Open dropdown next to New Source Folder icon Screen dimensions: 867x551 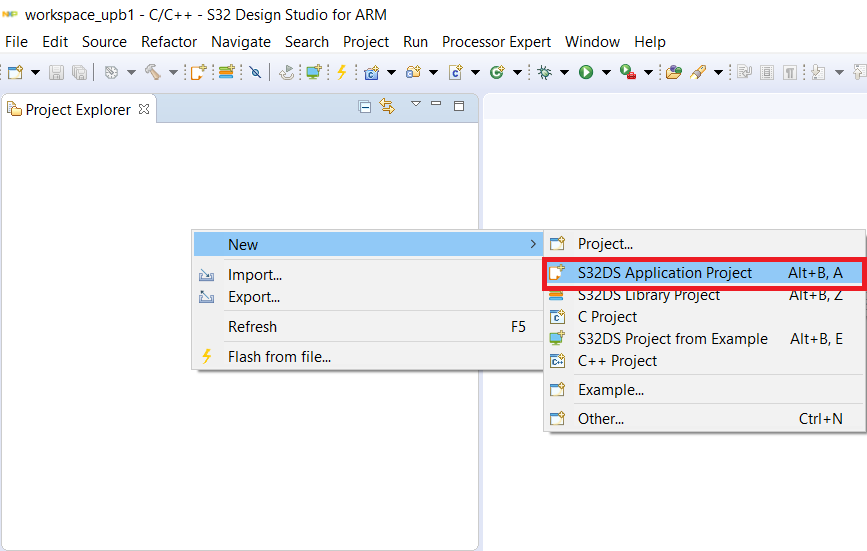click(434, 72)
